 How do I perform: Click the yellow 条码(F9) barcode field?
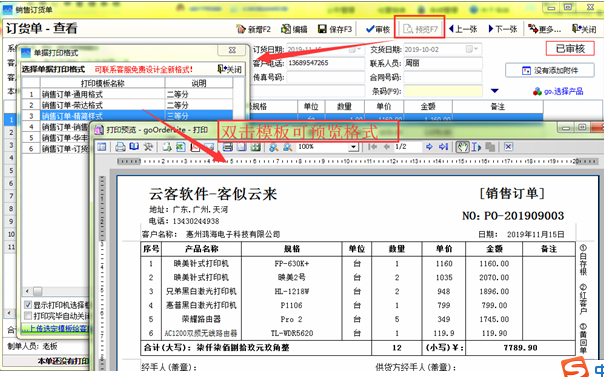click(x=443, y=91)
